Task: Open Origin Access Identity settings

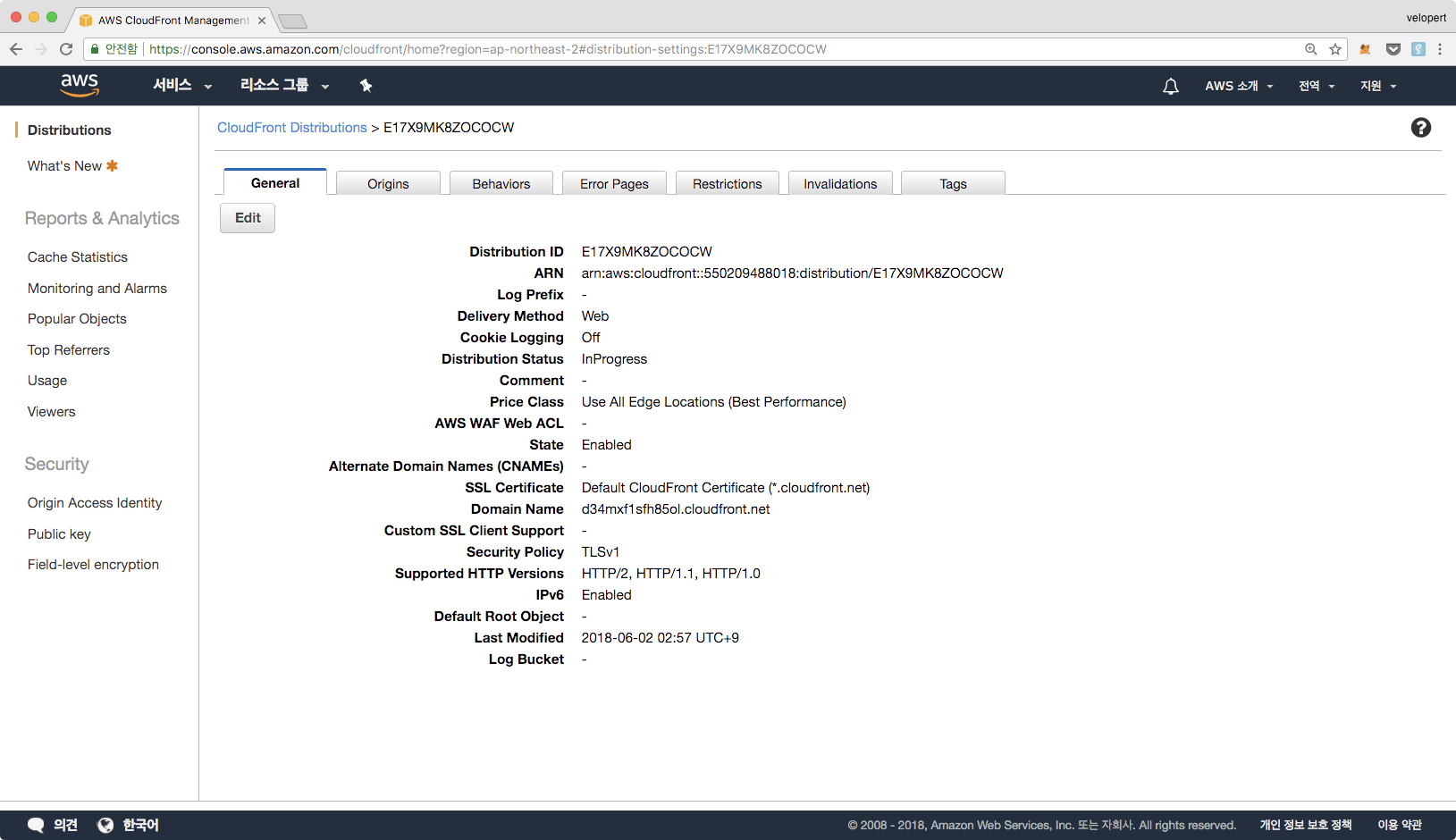Action: (95, 503)
